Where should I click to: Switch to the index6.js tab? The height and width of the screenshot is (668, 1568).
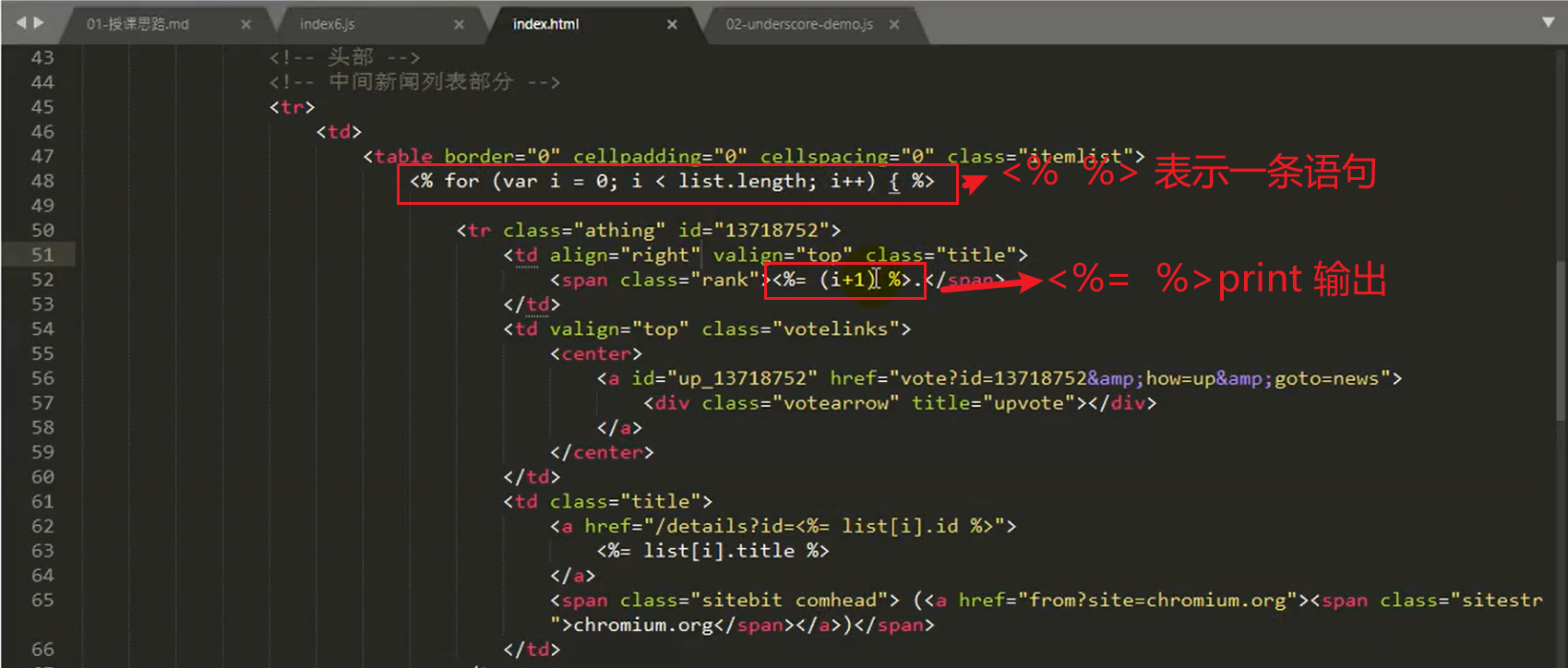point(327,24)
